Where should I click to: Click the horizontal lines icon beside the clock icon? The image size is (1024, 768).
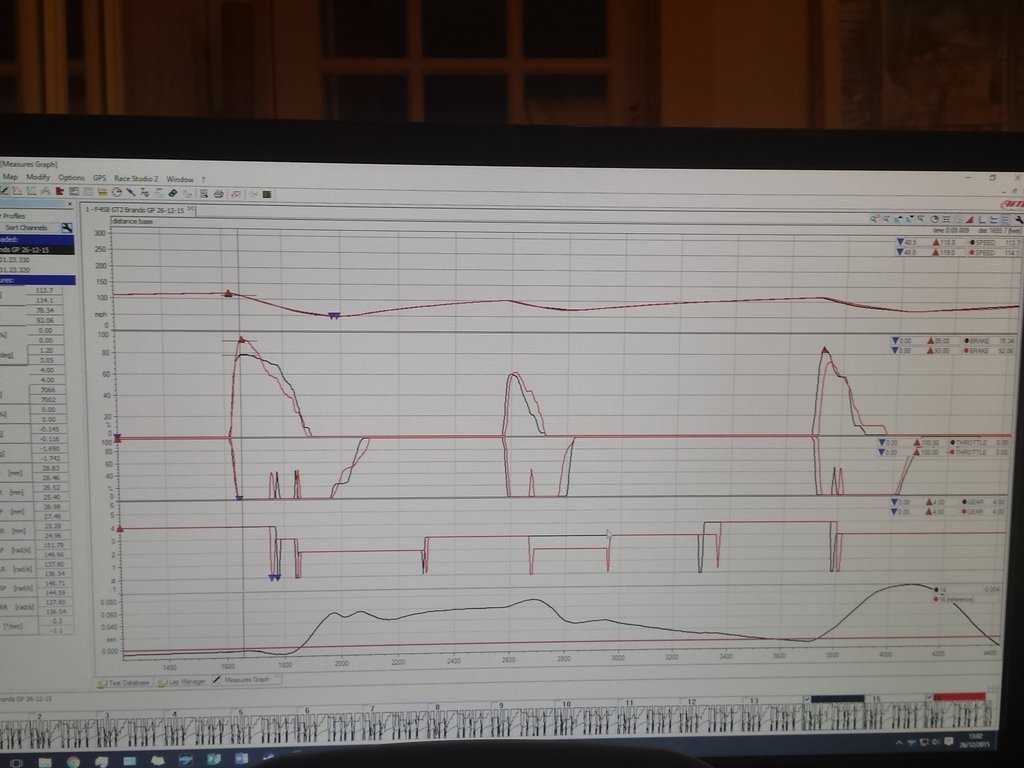point(946,219)
